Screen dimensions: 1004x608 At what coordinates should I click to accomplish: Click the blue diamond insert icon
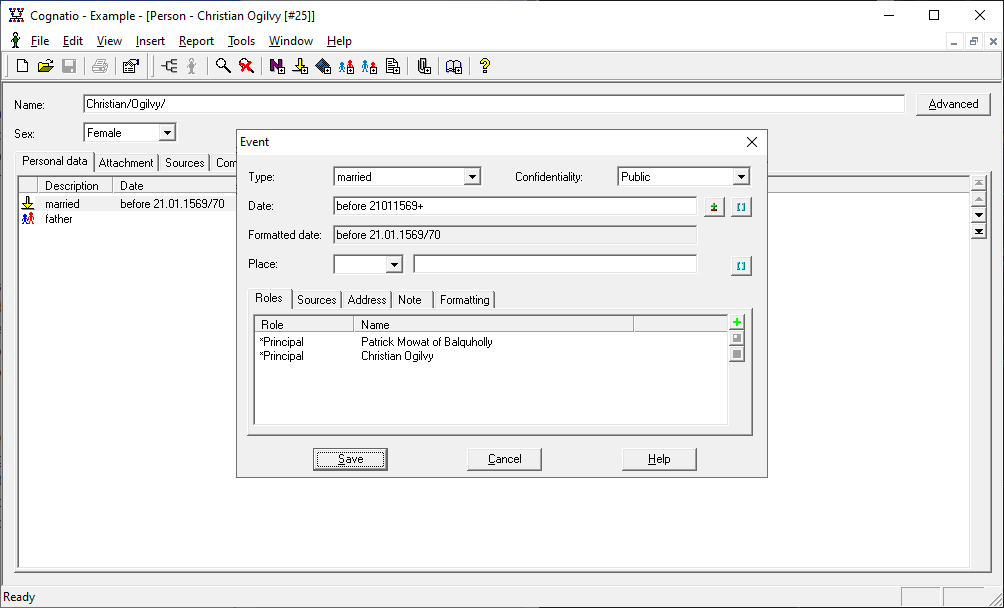(x=323, y=66)
